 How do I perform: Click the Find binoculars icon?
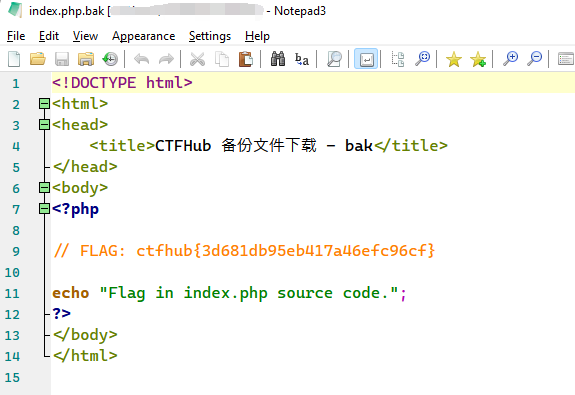pyautogui.click(x=278, y=59)
